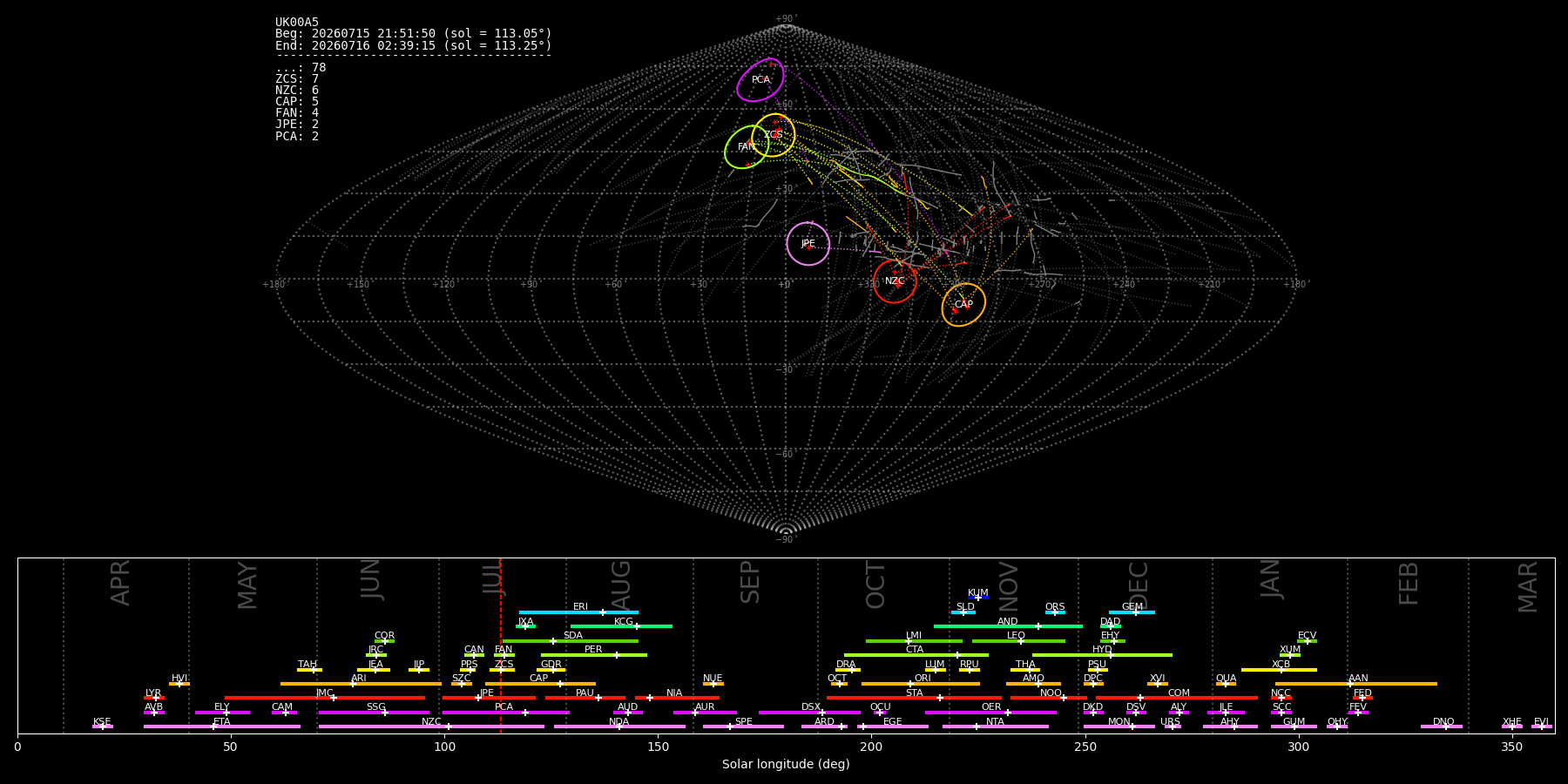Click the 'NZC: 6' legend entry

(297, 91)
